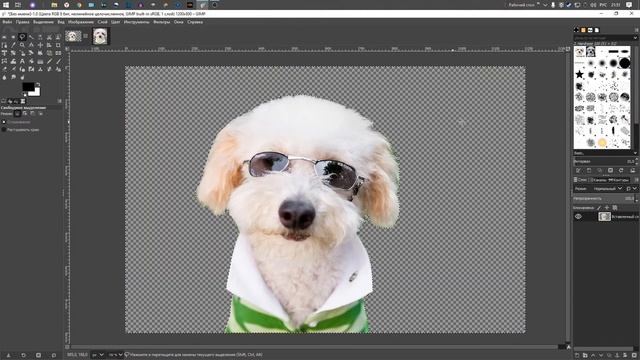640x360 pixels.
Task: Open the layer mode group dropdown arrow
Action: (635, 189)
